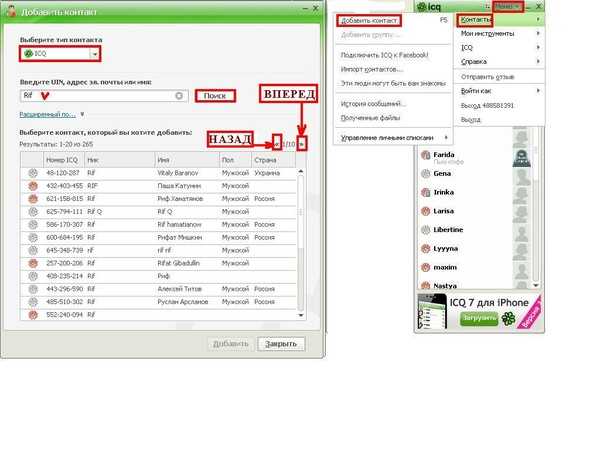Click status icon of row 645-348-739
600x450 pixels.
coord(33,250)
